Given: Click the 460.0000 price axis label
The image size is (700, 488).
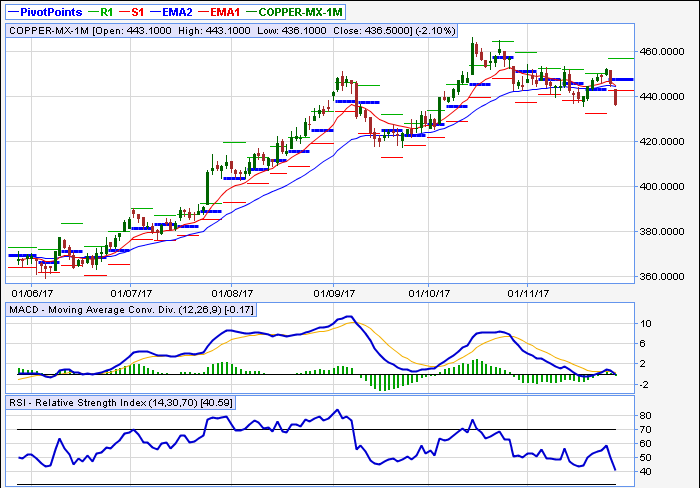Looking at the screenshot, I should pos(661,52).
